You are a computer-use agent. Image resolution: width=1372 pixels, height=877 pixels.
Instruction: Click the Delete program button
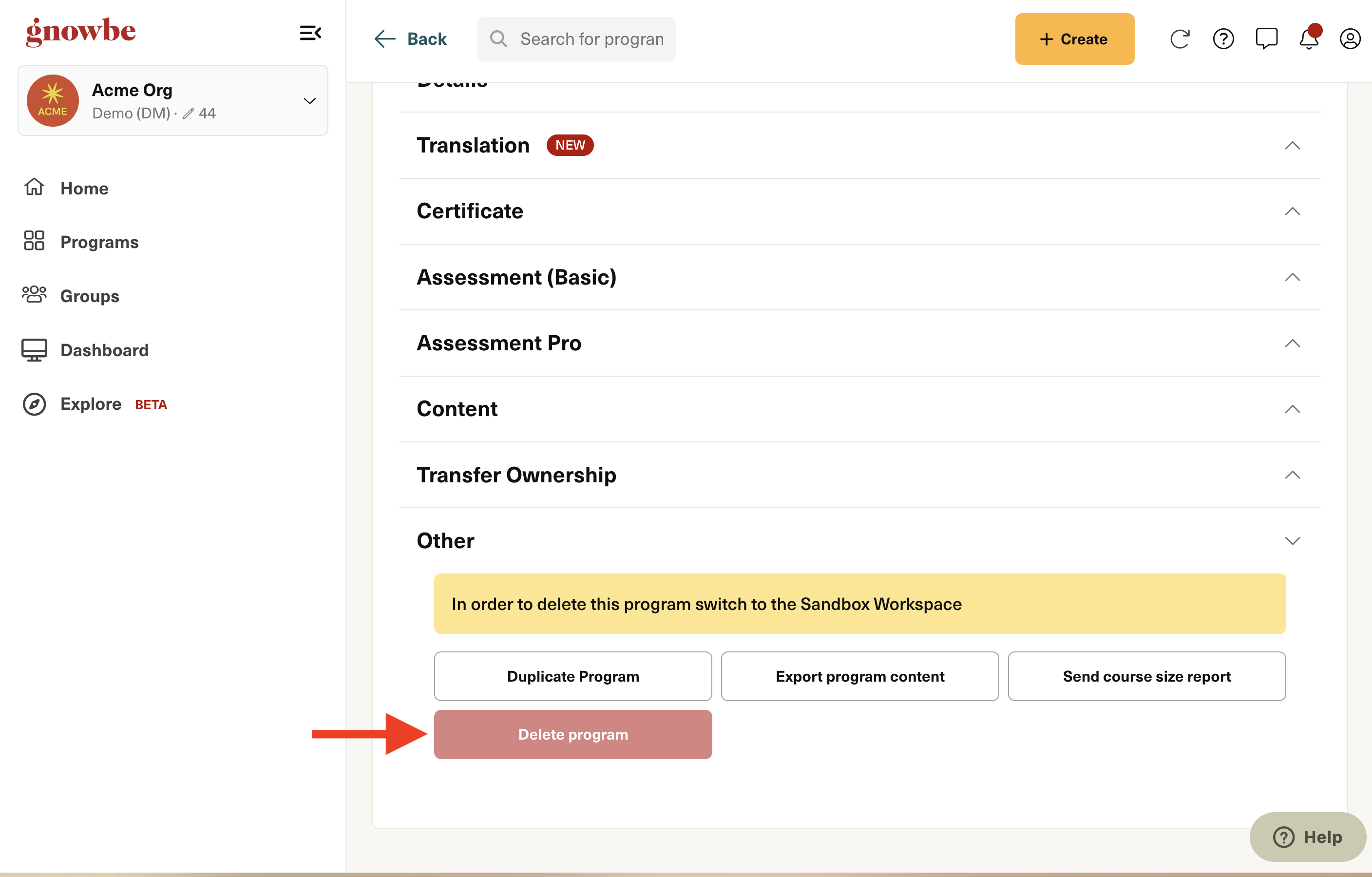tap(572, 735)
